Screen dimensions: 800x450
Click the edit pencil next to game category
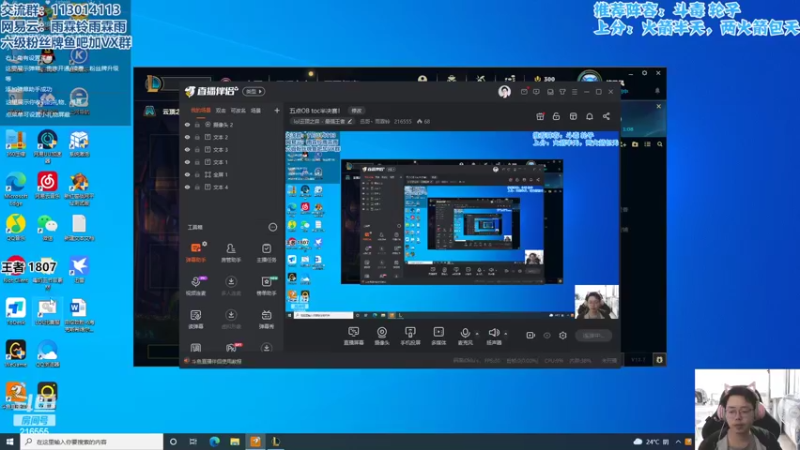point(350,121)
